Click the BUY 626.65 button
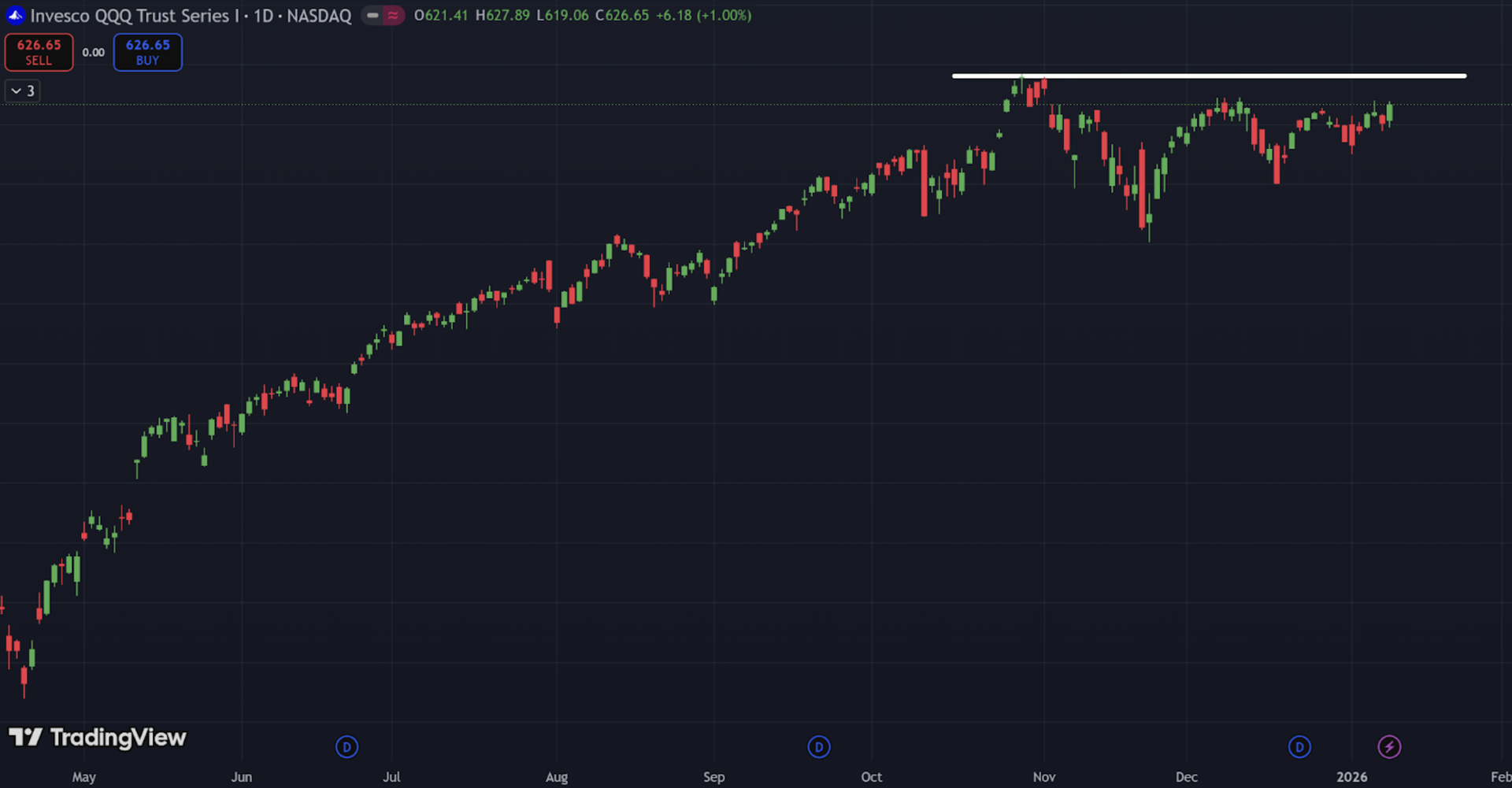This screenshot has width=1512, height=788. click(147, 52)
